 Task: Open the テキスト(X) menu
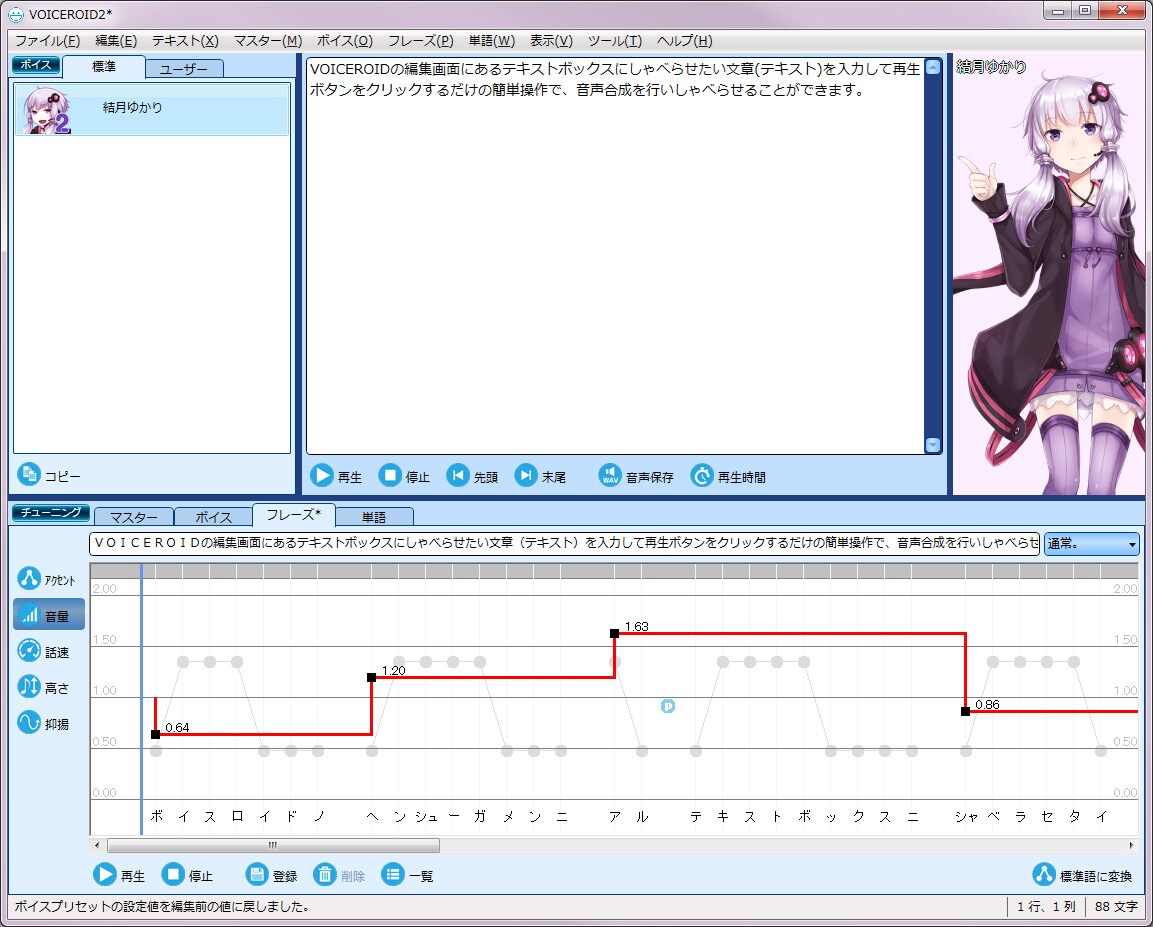point(185,41)
